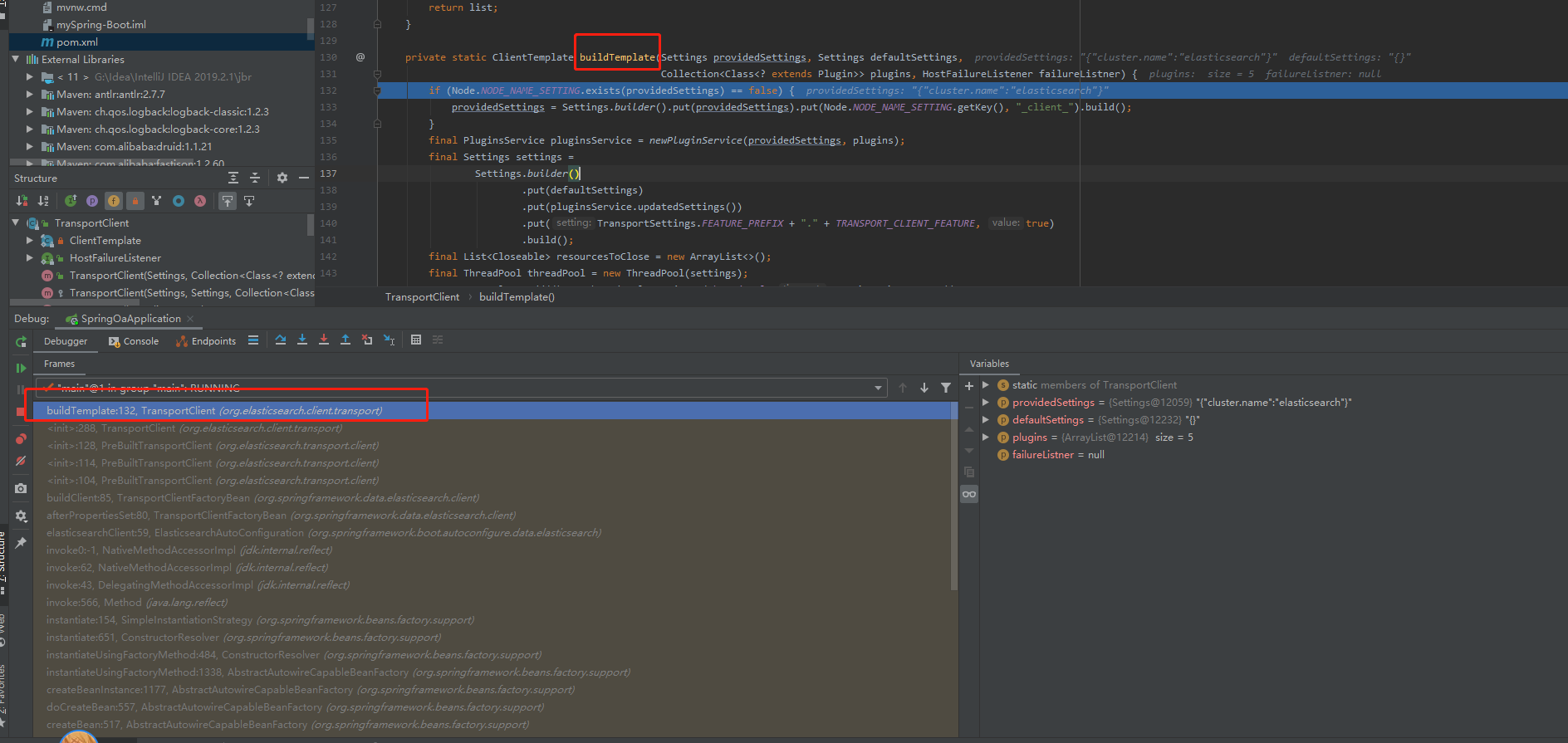Switch to Debugger tab
Screen dimensions: 1568x743
click(x=66, y=341)
